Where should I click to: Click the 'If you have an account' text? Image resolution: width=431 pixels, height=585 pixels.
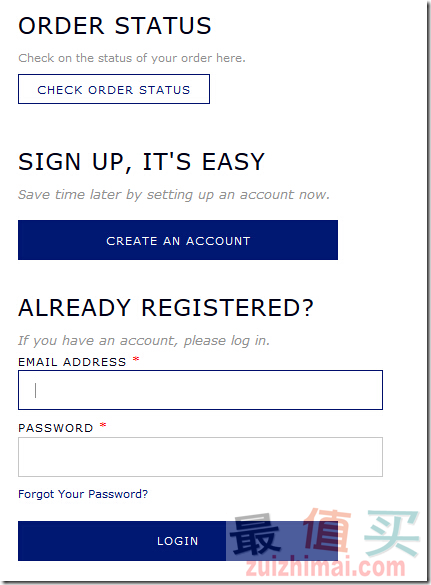144,341
